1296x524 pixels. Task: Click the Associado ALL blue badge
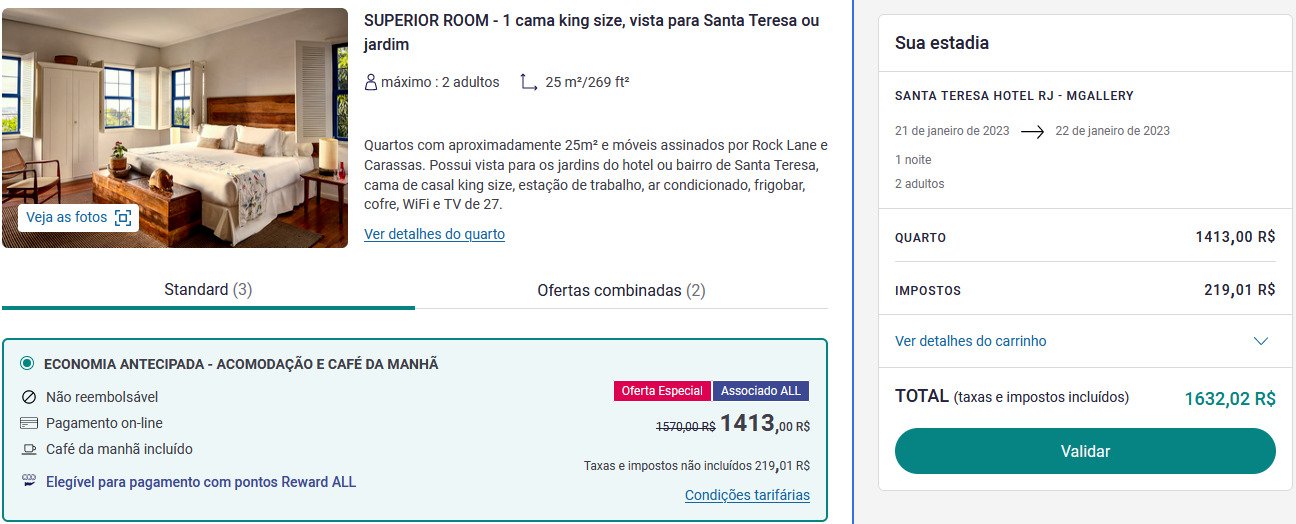pos(761,391)
